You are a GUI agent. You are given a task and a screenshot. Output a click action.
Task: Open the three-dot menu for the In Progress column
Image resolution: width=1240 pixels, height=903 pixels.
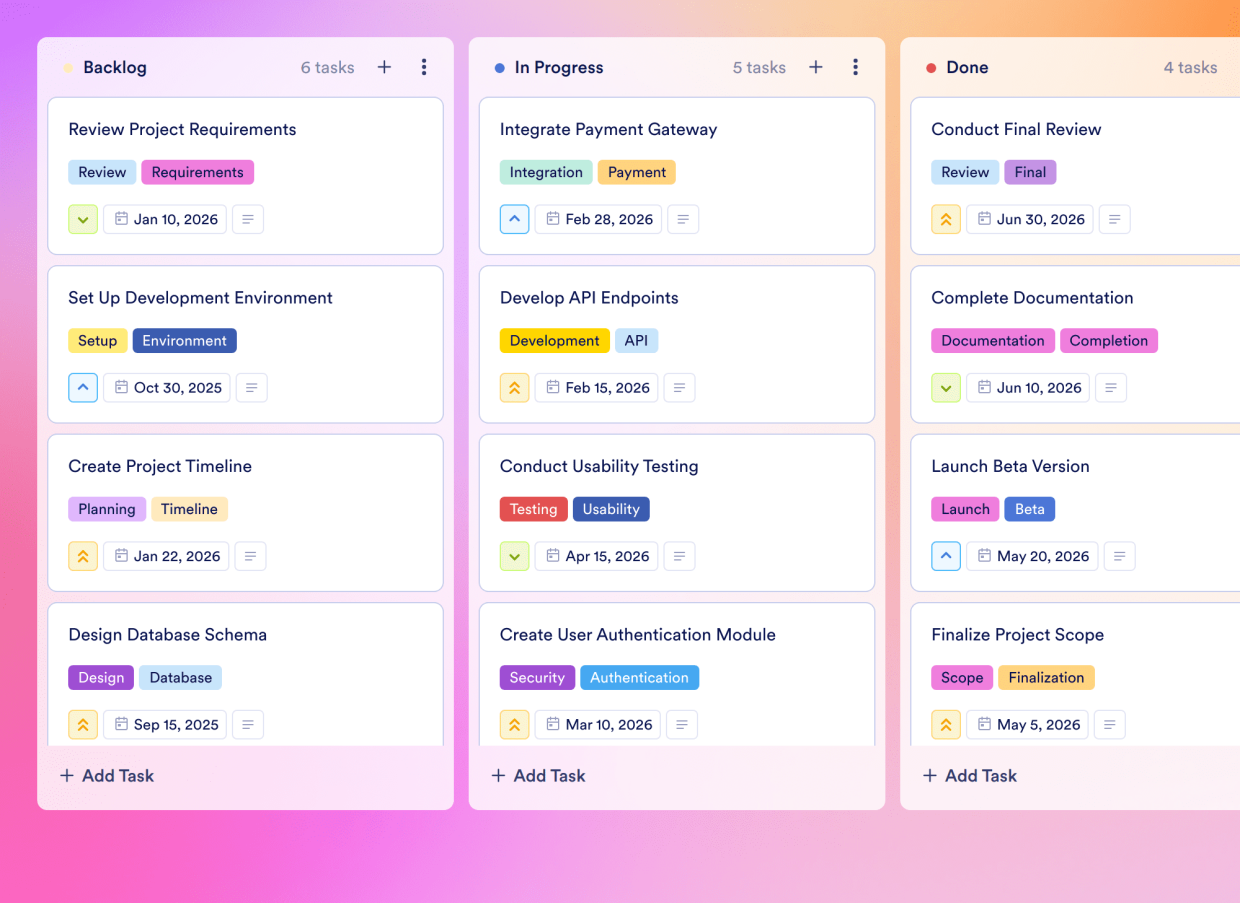coord(855,67)
